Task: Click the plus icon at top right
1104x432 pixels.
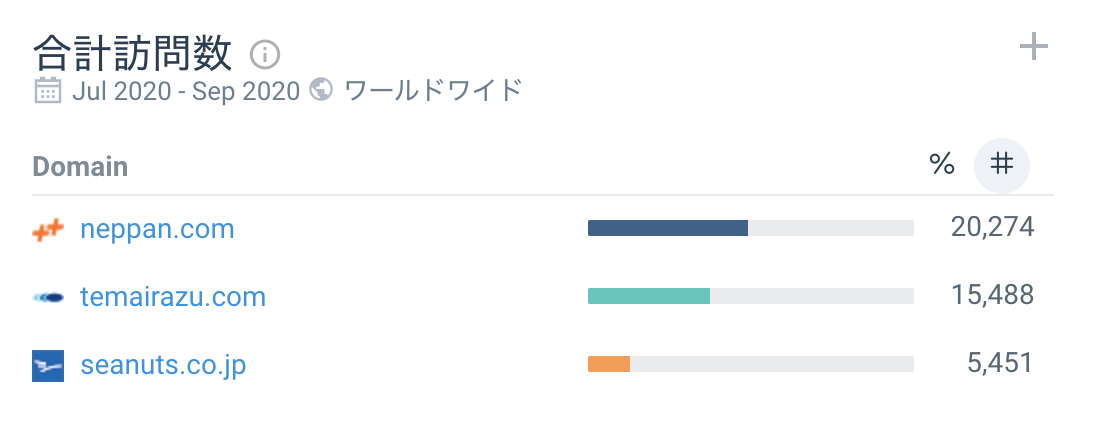Action: point(1033,47)
